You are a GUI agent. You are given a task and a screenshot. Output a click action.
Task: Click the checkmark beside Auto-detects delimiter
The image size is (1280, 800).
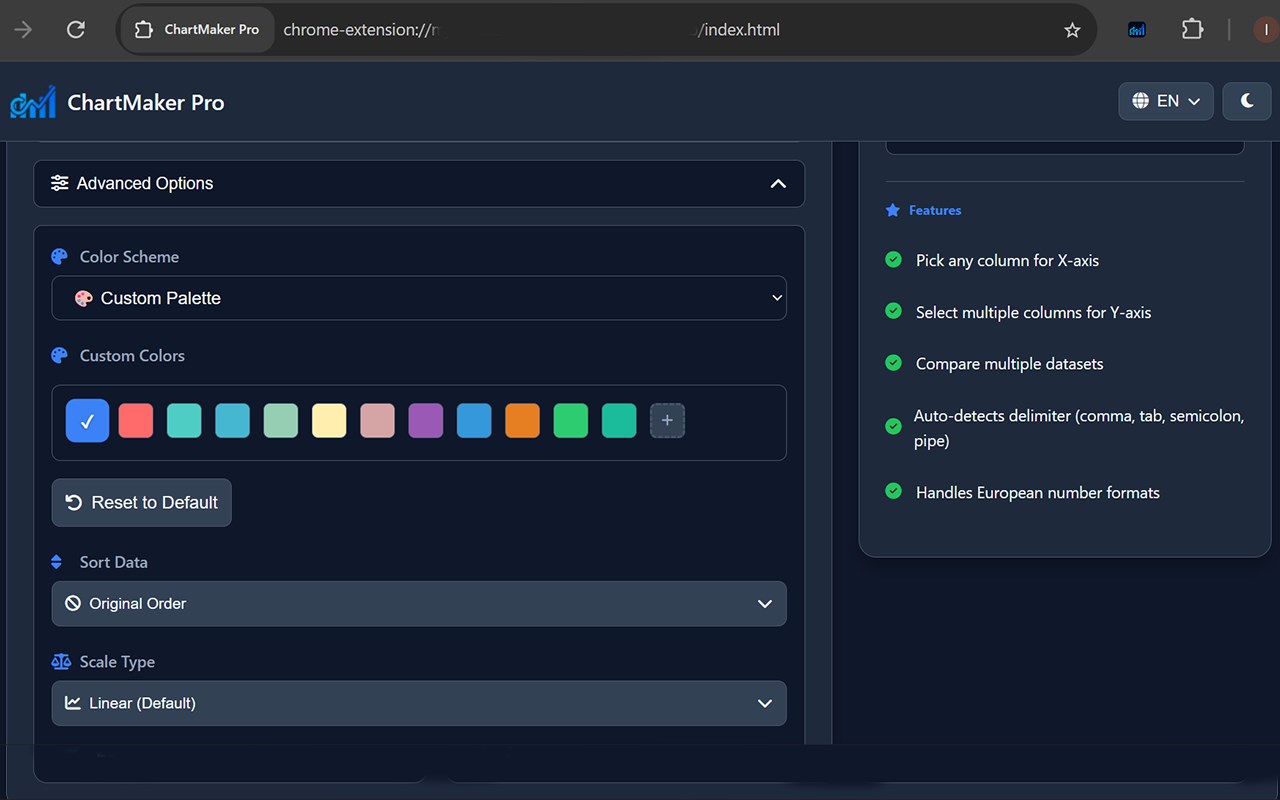click(894, 426)
